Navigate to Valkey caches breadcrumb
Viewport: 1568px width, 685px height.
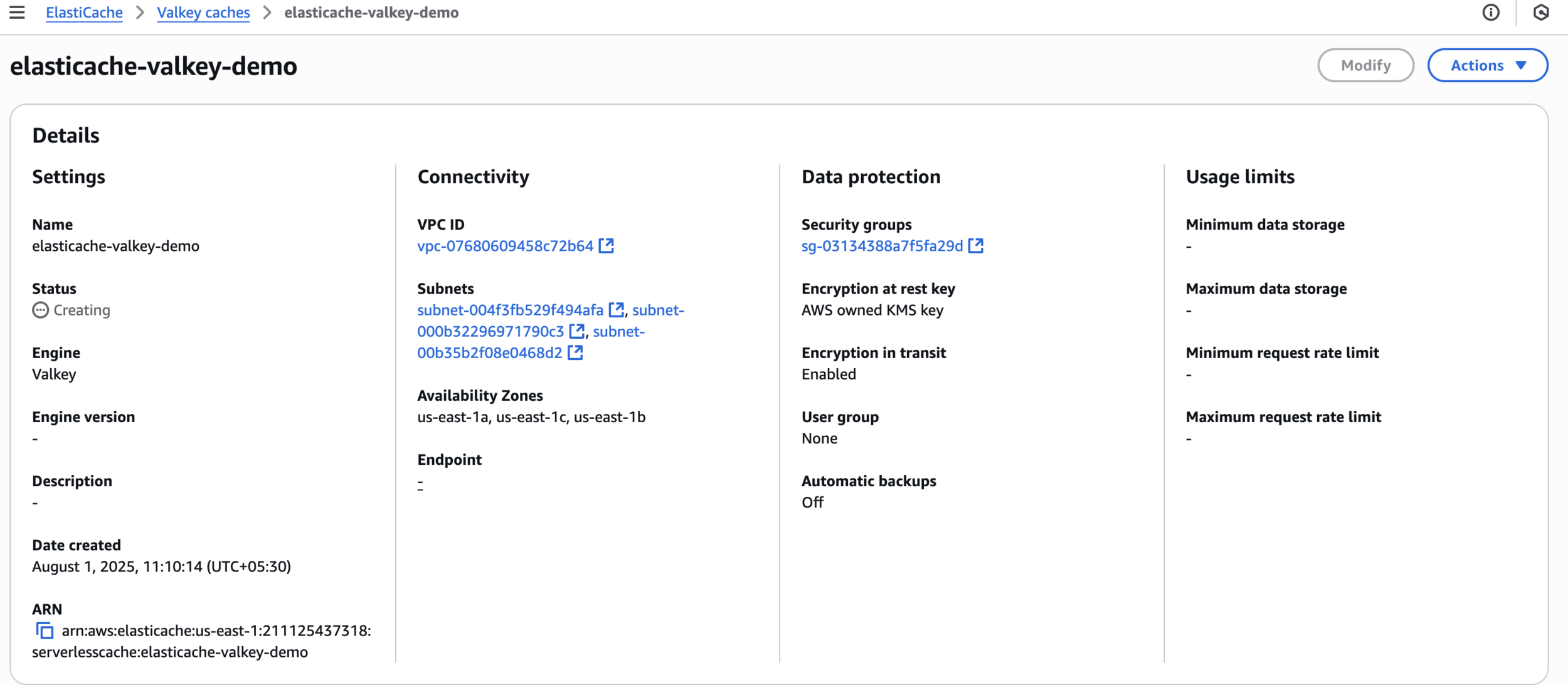[x=203, y=13]
